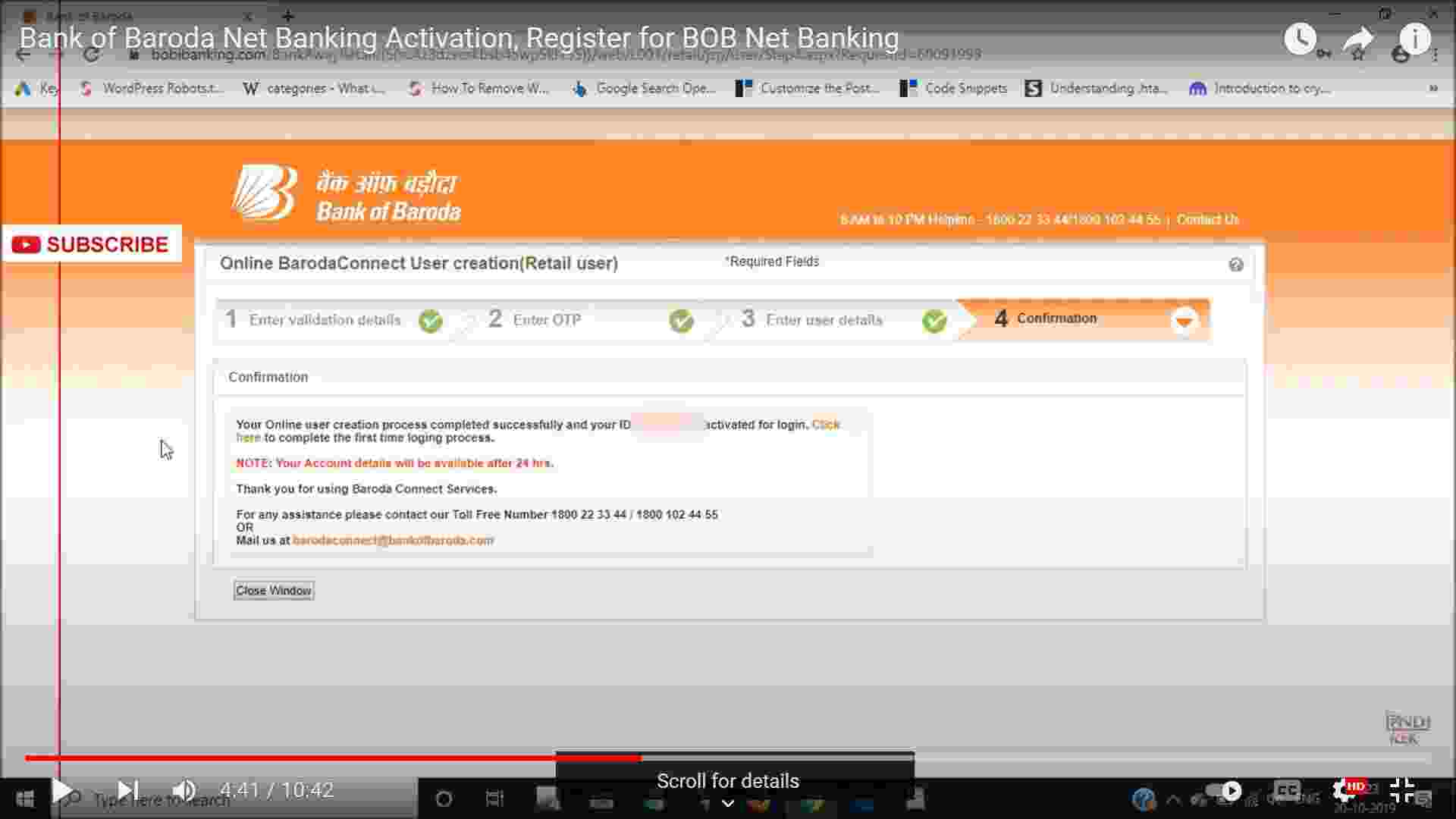1456x819 pixels.
Task: Click the help question mark icon
Action: click(x=1235, y=265)
